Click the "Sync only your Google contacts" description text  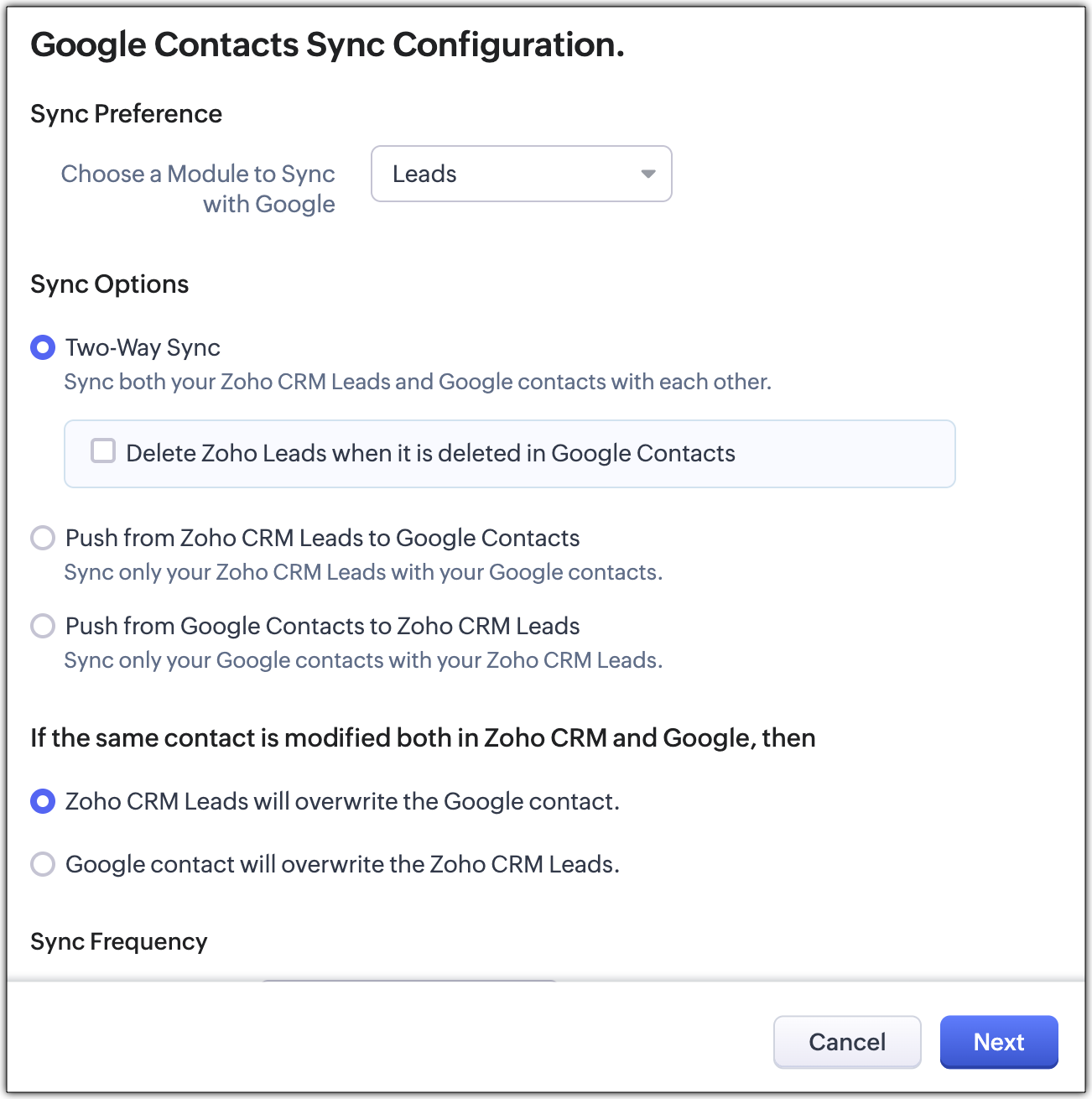[x=363, y=660]
